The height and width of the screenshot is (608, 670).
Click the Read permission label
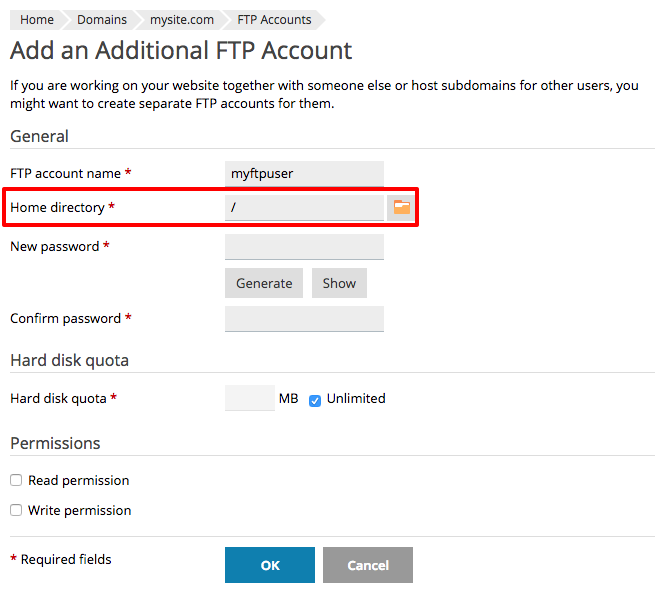tap(79, 481)
